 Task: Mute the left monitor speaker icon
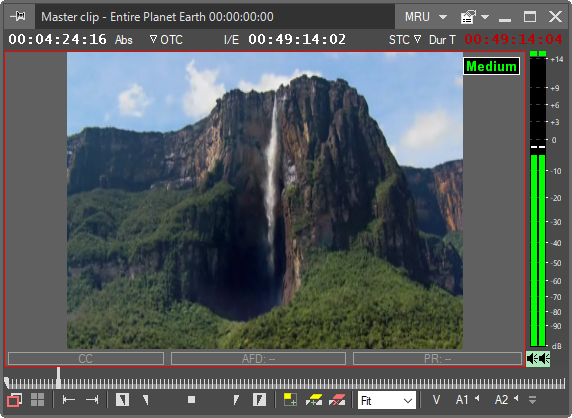pyautogui.click(x=533, y=359)
